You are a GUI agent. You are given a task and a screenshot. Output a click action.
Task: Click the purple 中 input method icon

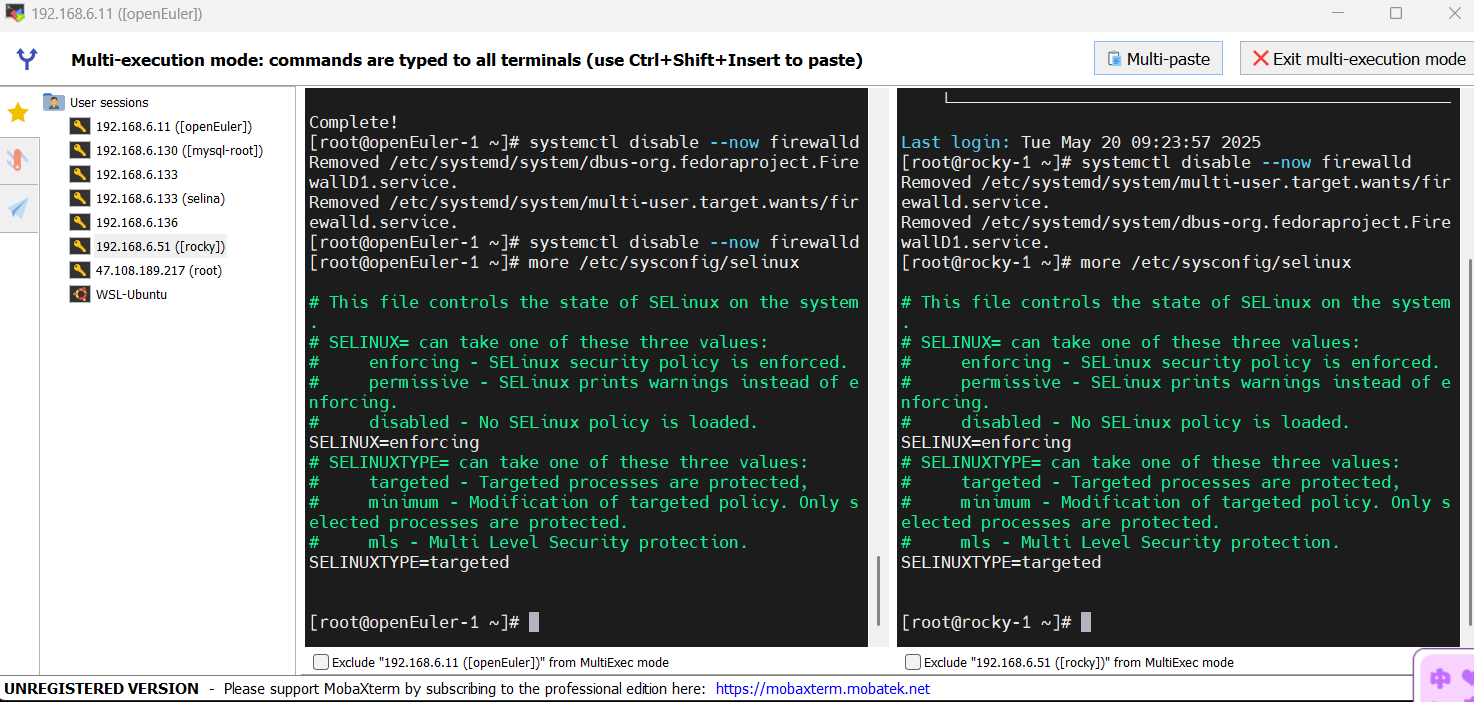coord(1440,679)
